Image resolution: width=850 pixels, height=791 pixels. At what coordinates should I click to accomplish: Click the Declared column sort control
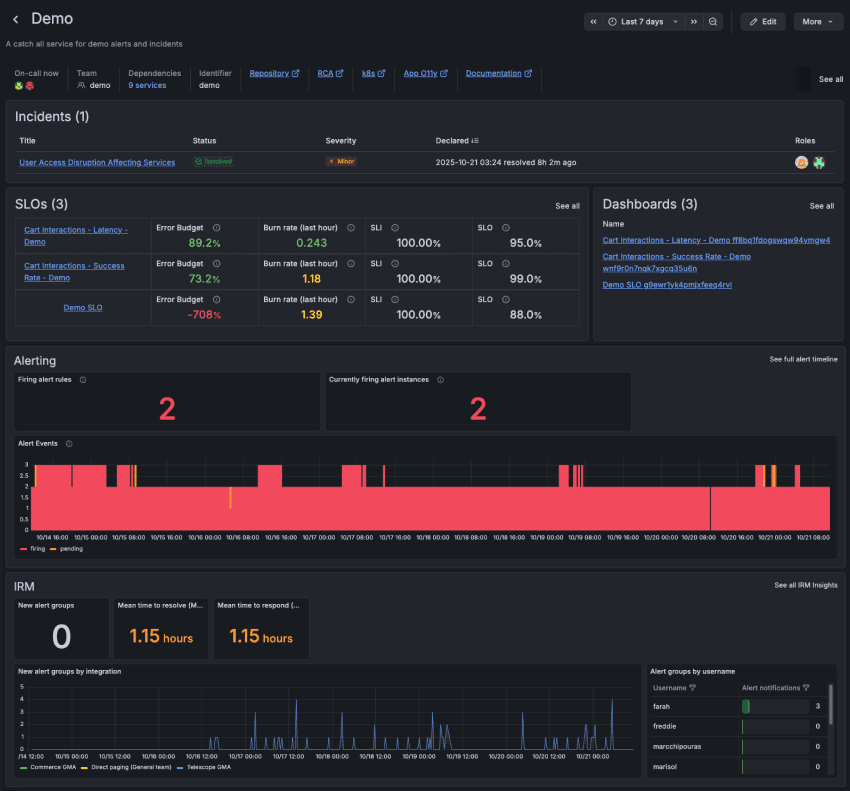click(472, 141)
